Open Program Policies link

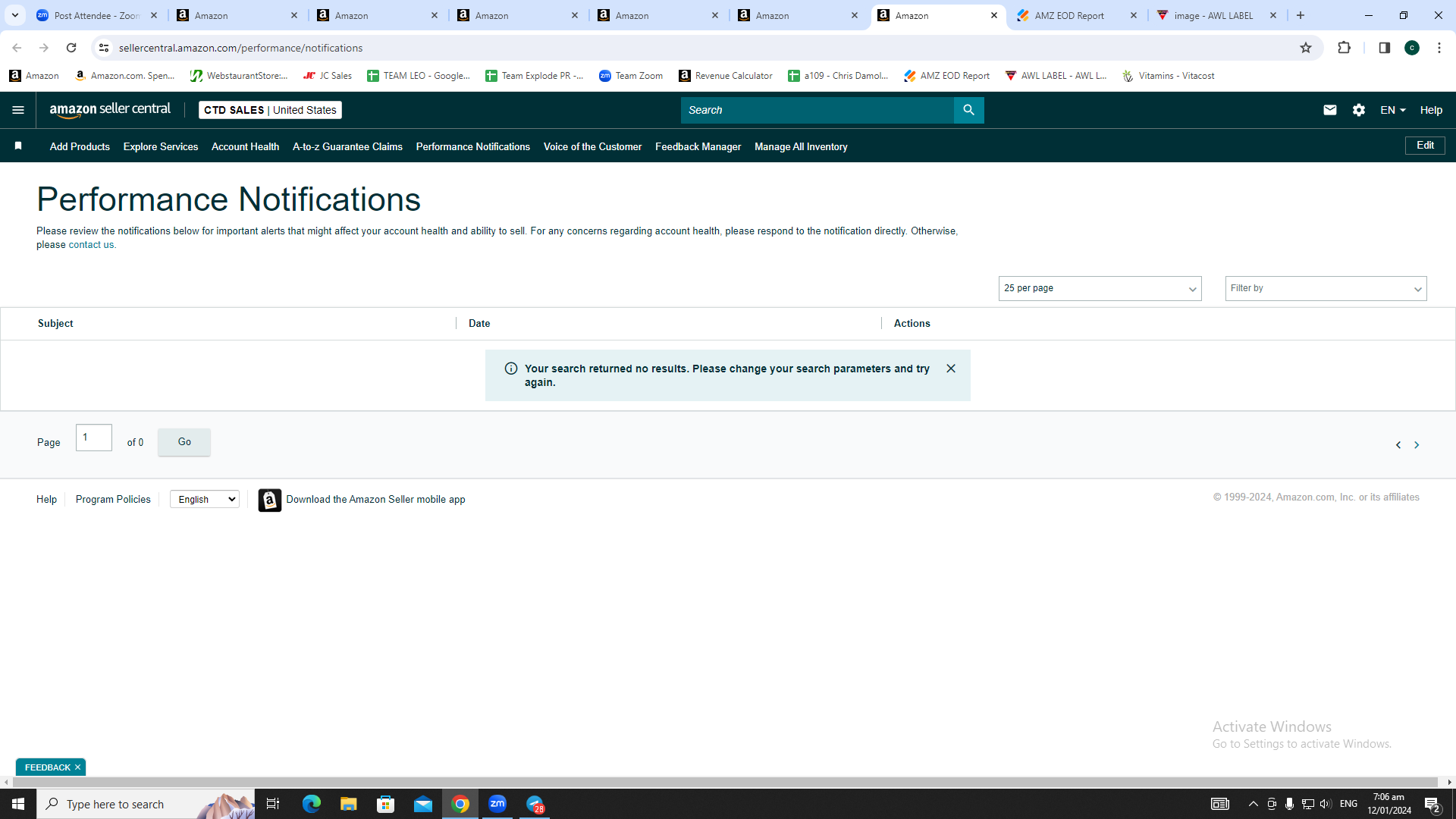click(x=113, y=499)
